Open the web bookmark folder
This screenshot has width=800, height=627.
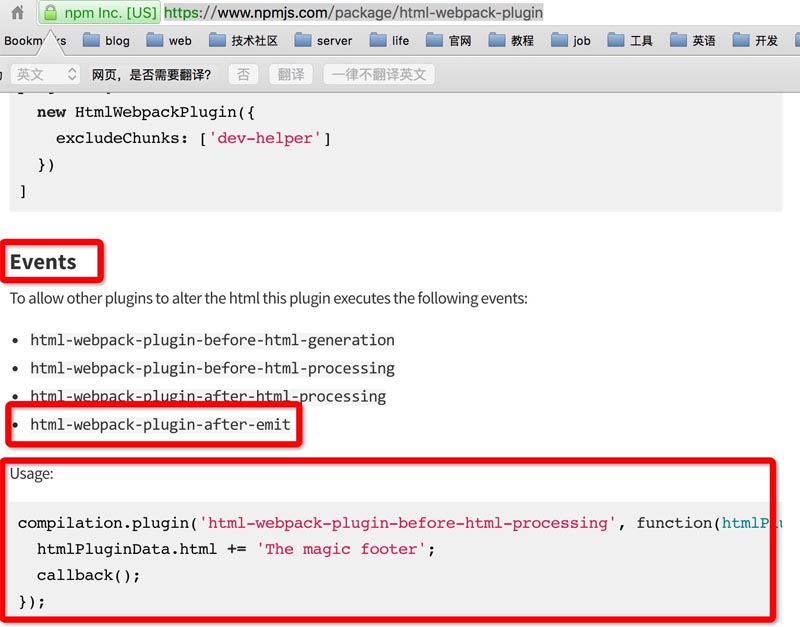pyautogui.click(x=168, y=41)
